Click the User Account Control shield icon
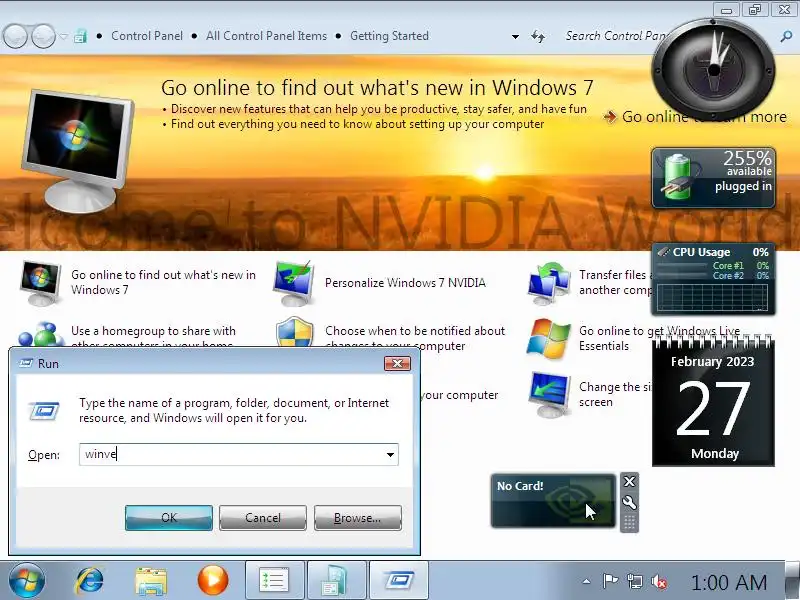Image resolution: width=800 pixels, height=600 pixels. coord(294,332)
